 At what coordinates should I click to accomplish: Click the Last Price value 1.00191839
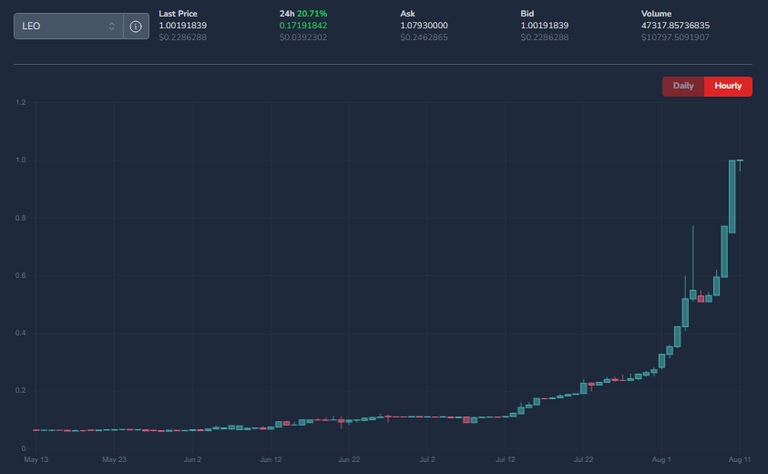point(183,25)
